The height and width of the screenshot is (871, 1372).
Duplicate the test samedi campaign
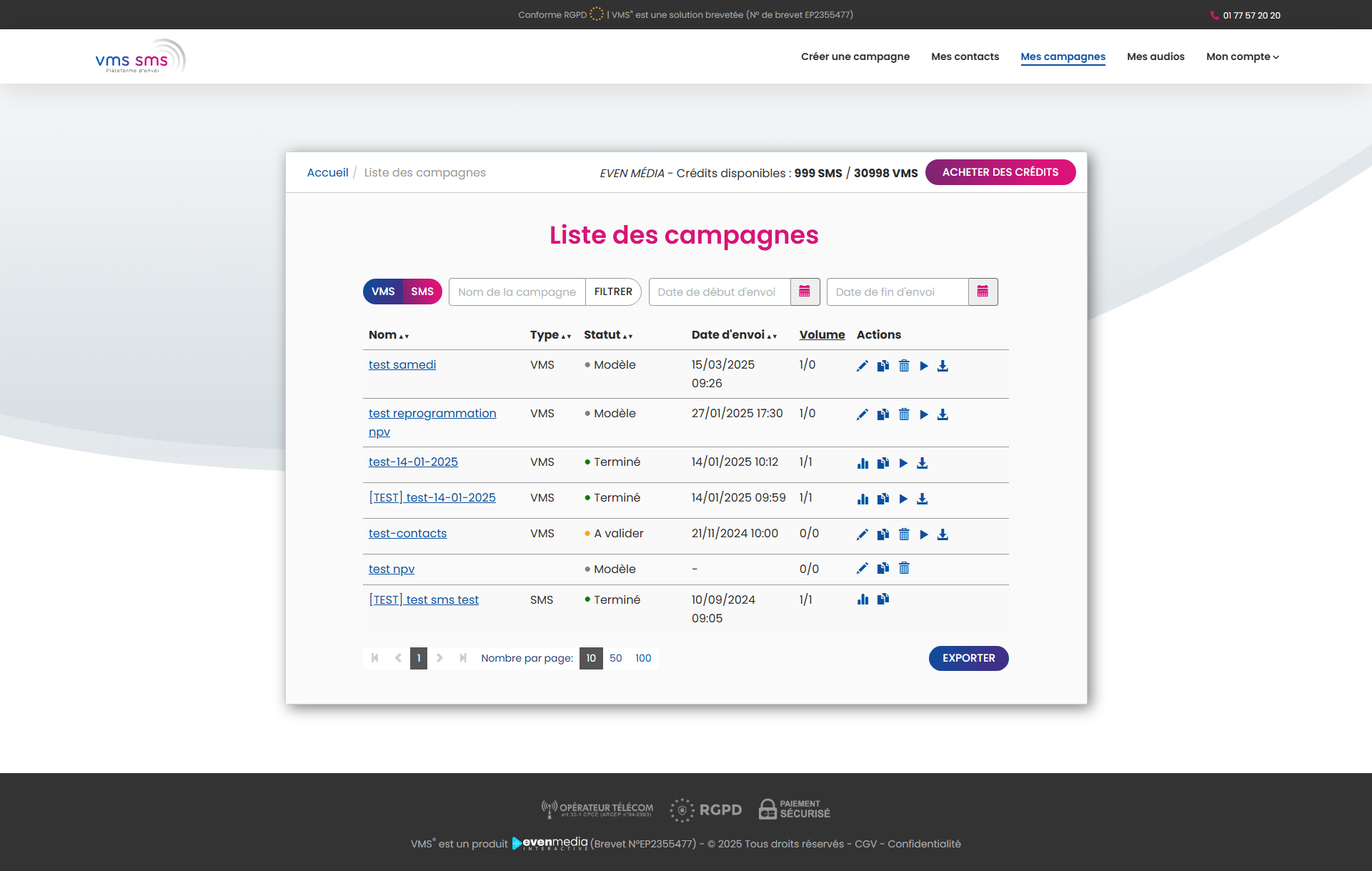[x=883, y=366]
